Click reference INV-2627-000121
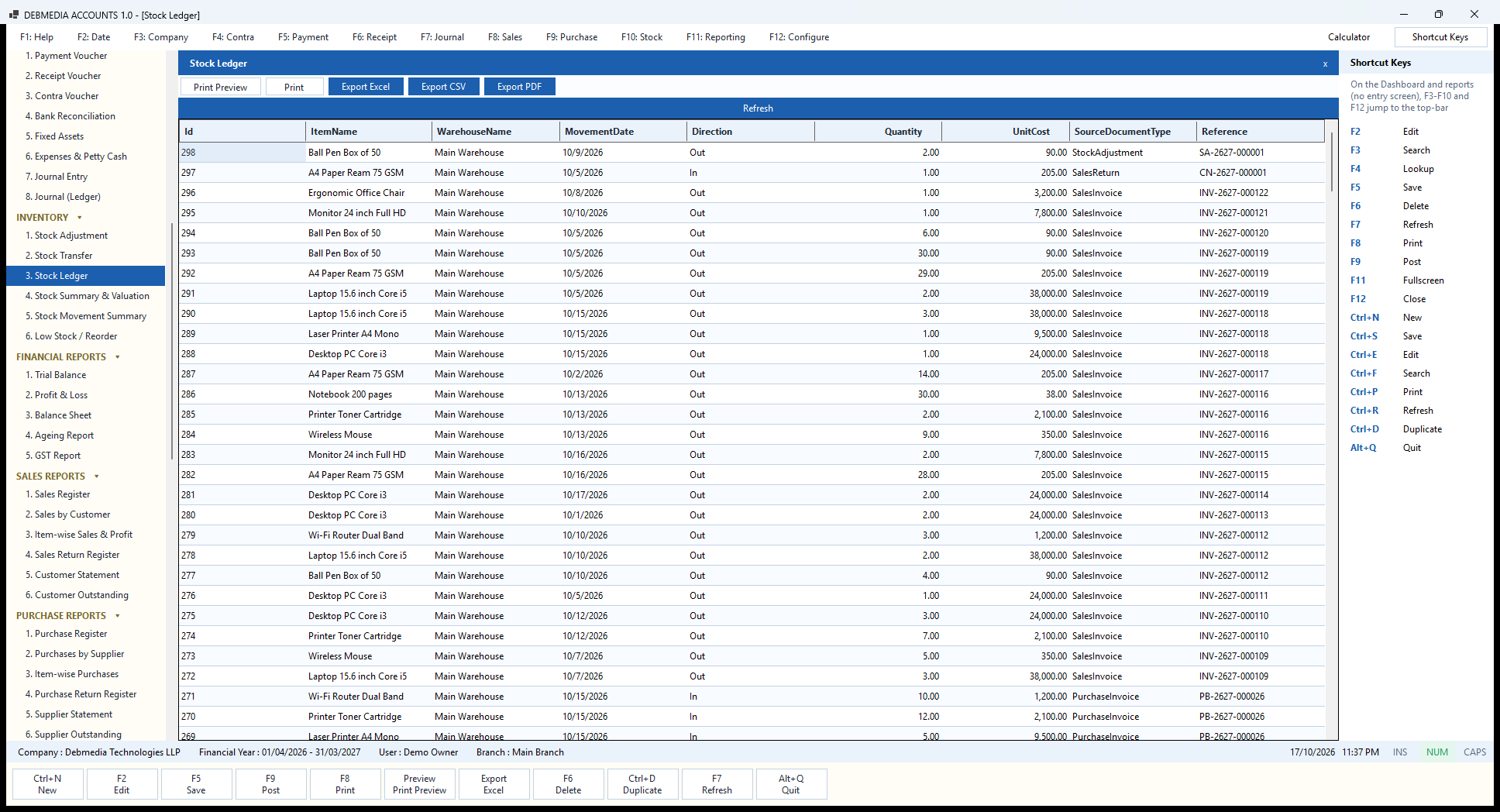Image resolution: width=1500 pixels, height=812 pixels. click(x=1234, y=213)
